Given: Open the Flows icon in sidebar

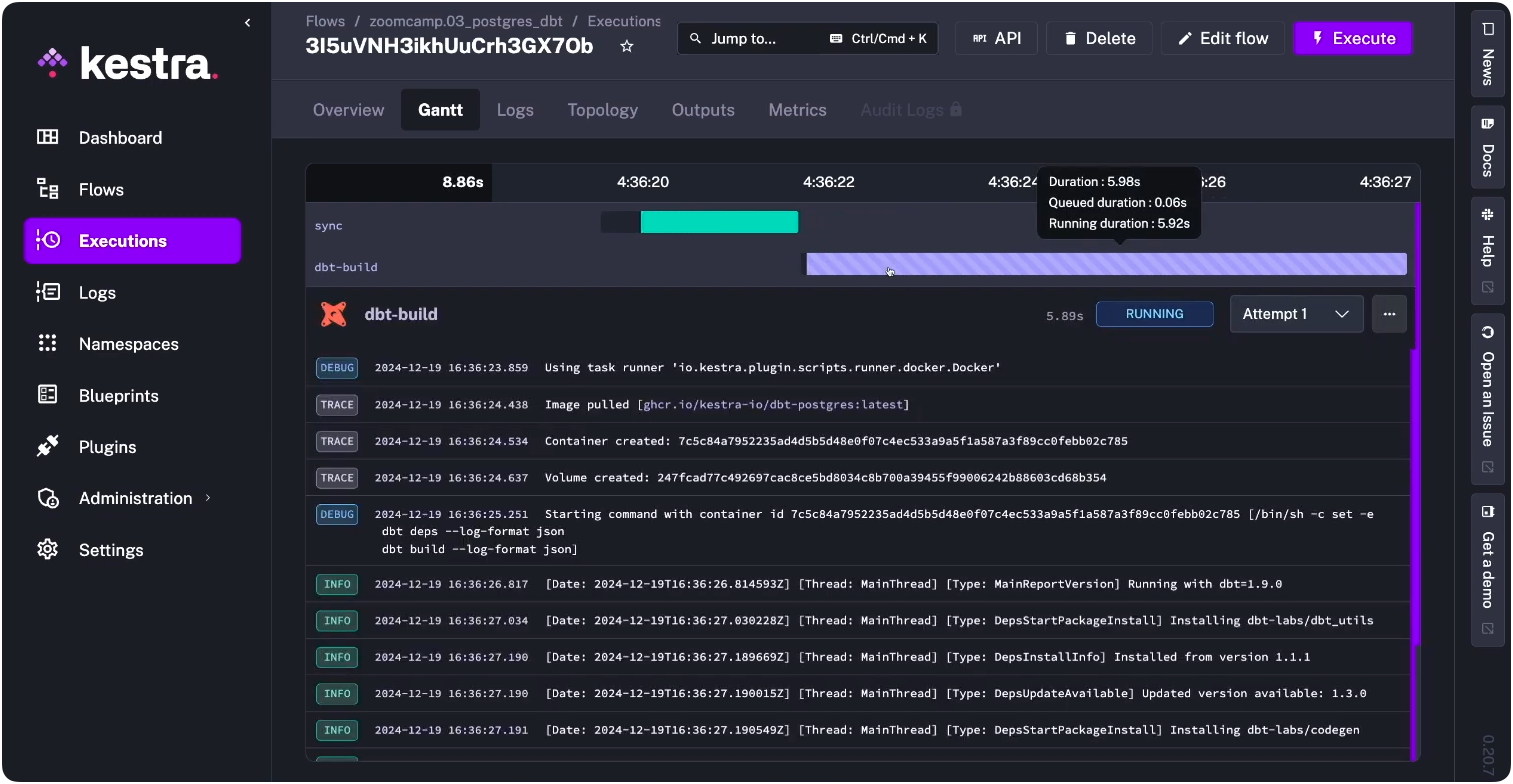Looking at the screenshot, I should (x=47, y=189).
